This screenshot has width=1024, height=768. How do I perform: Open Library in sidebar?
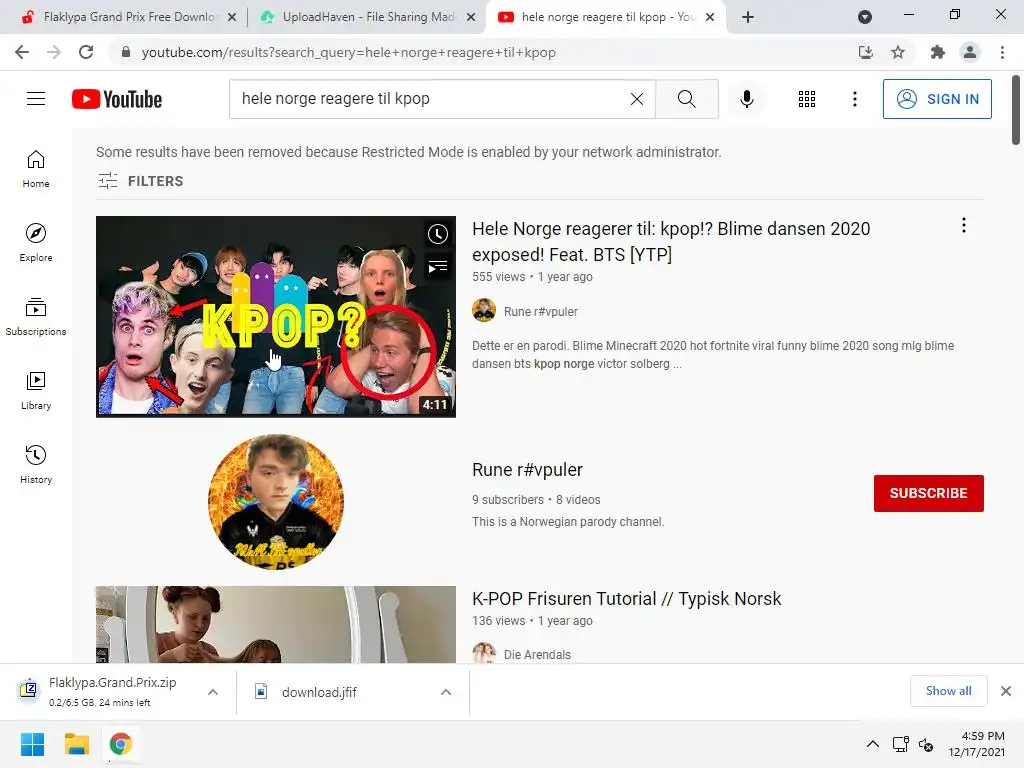(x=36, y=391)
